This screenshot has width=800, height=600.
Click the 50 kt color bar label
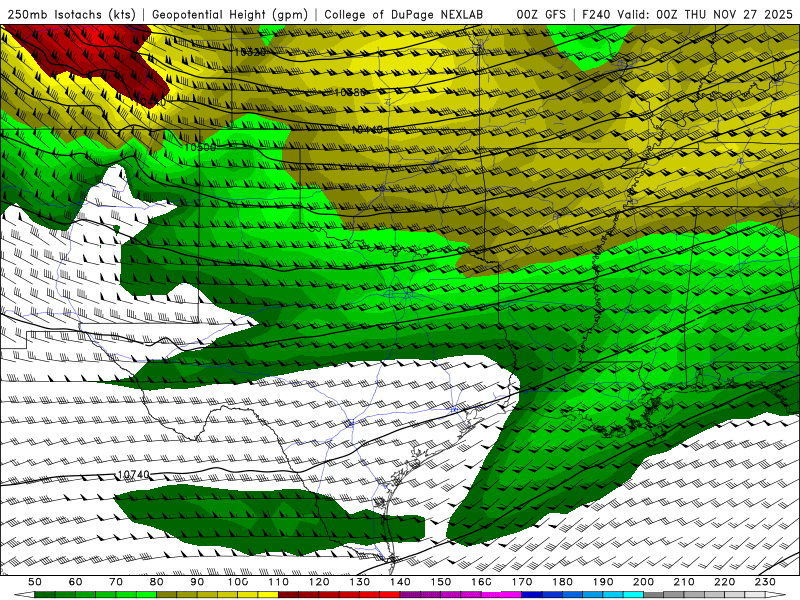pyautogui.click(x=34, y=582)
